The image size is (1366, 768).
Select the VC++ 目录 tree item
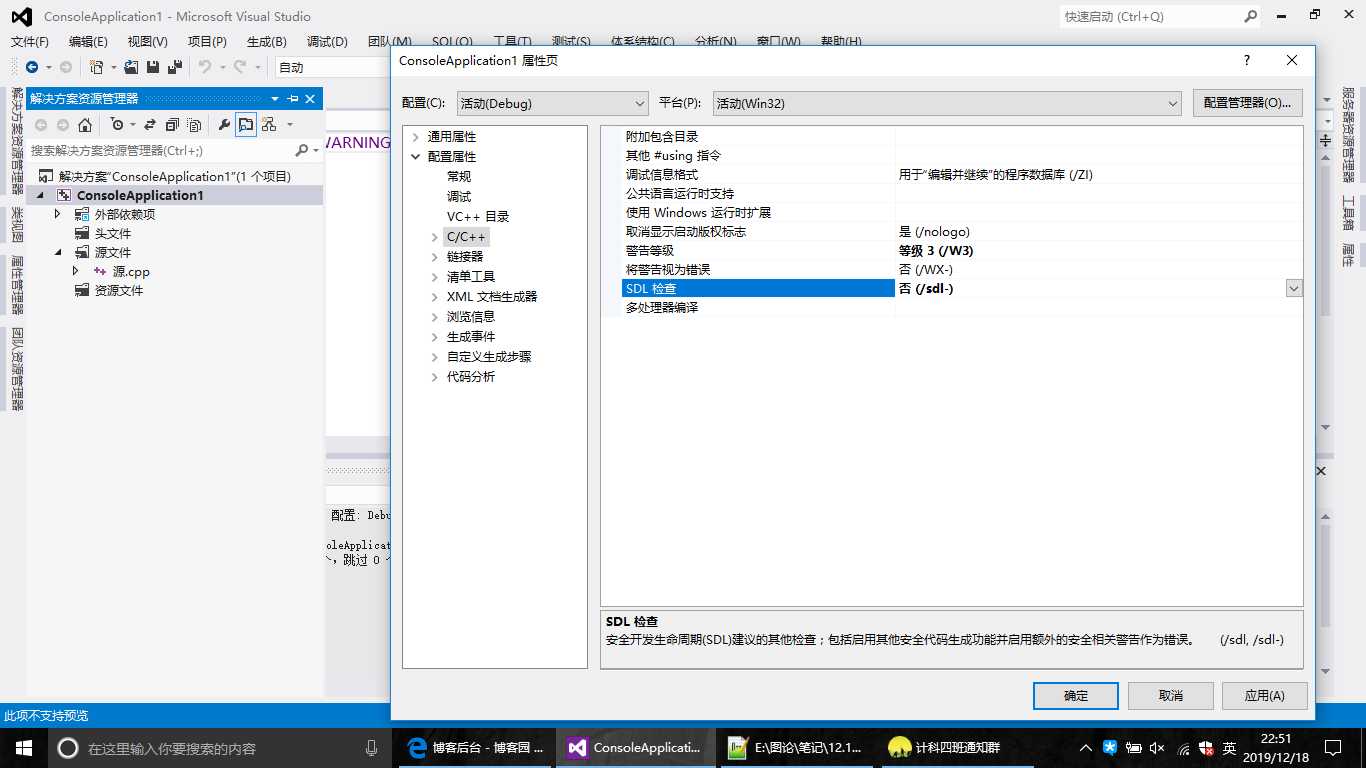pos(478,216)
